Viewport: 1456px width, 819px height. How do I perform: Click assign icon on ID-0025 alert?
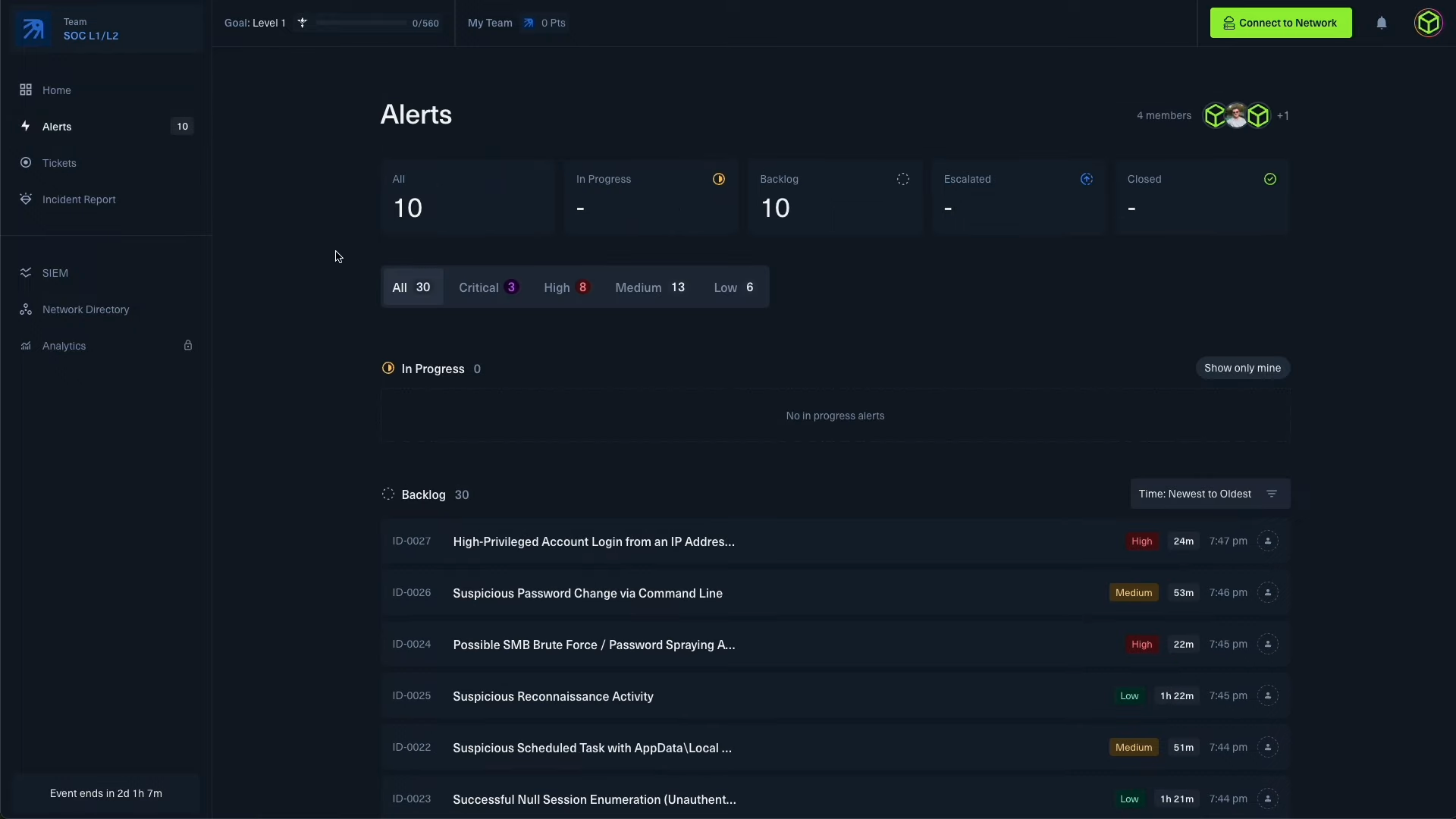[1268, 695]
